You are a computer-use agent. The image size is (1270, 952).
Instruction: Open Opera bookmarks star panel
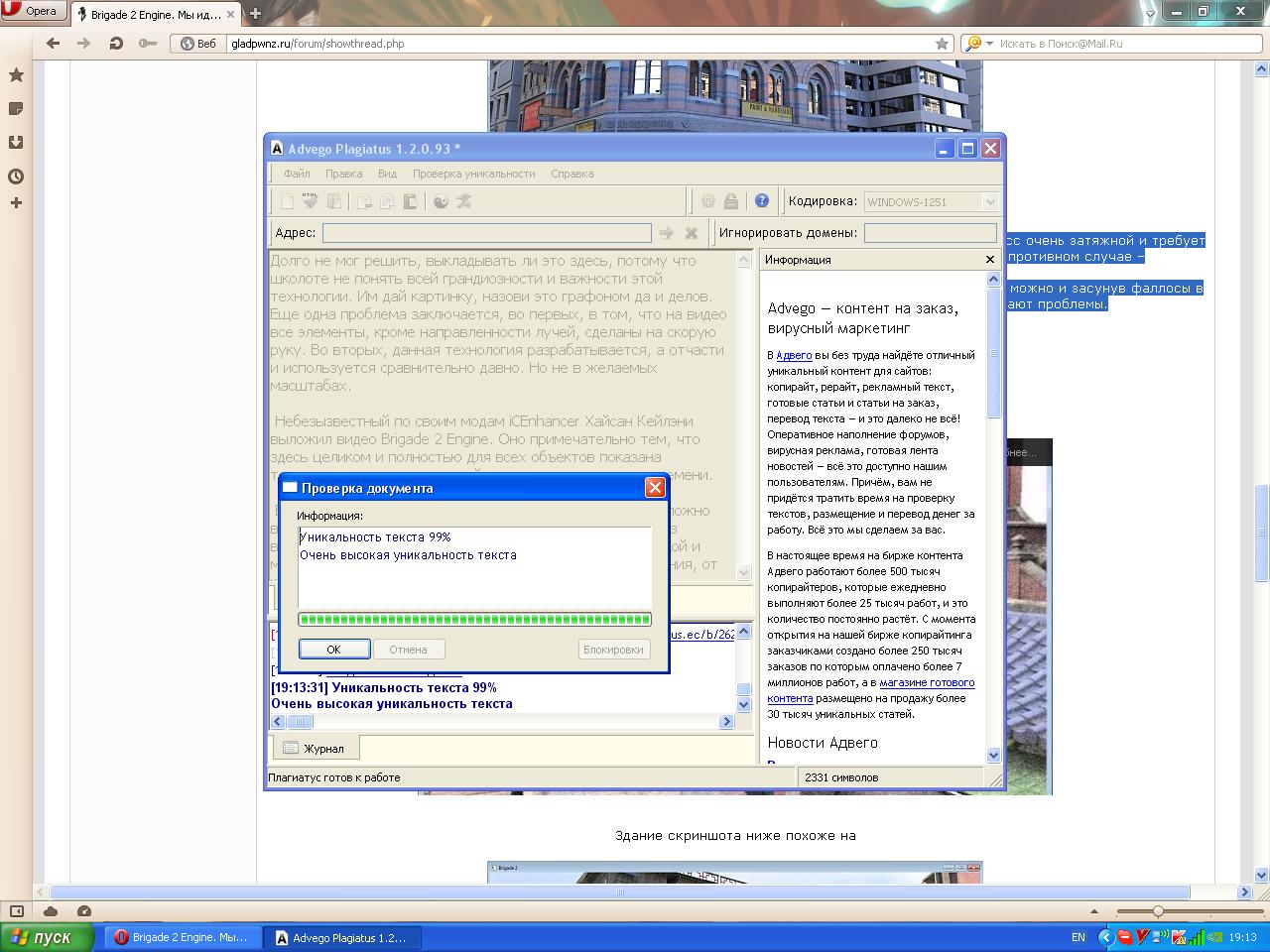16,75
